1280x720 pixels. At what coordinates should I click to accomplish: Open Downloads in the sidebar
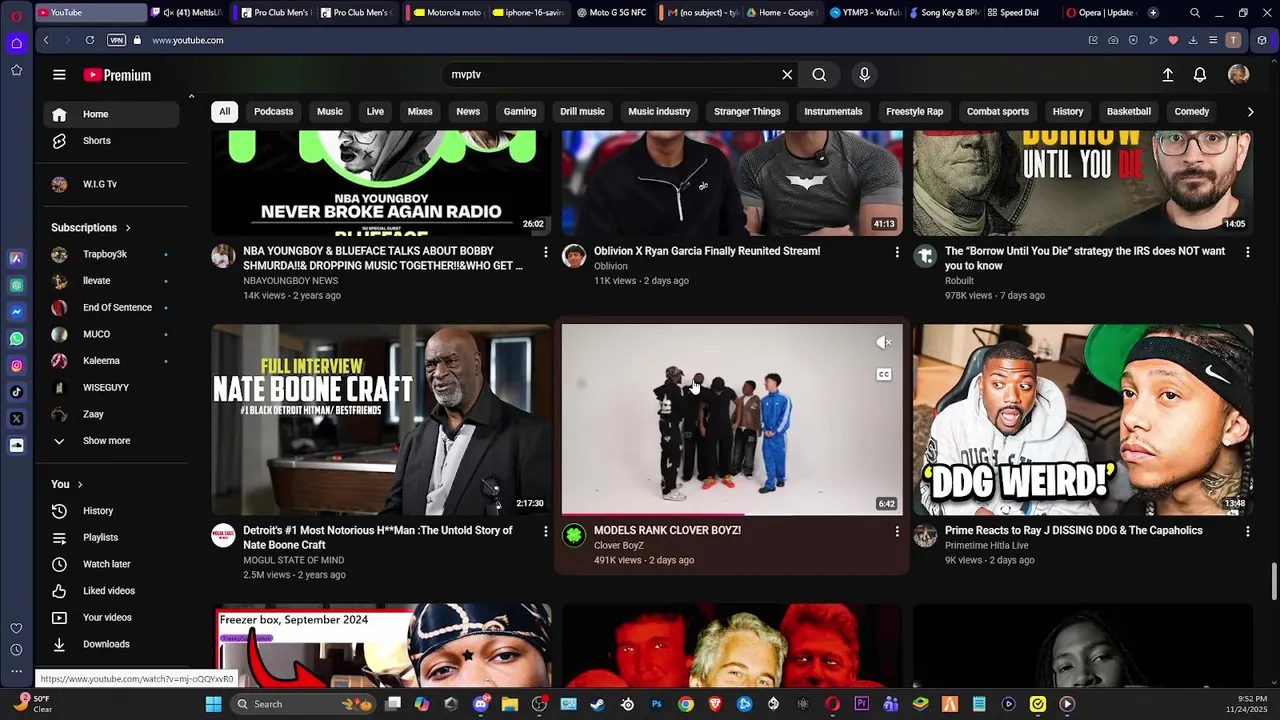click(111, 644)
